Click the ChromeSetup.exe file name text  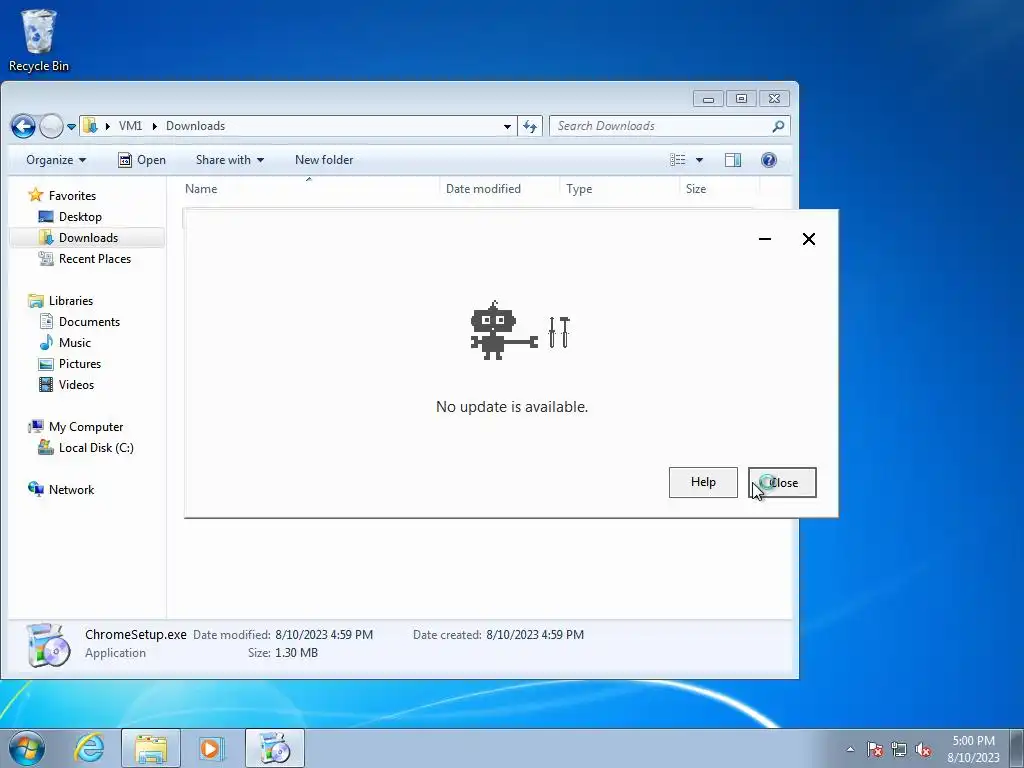pos(135,635)
